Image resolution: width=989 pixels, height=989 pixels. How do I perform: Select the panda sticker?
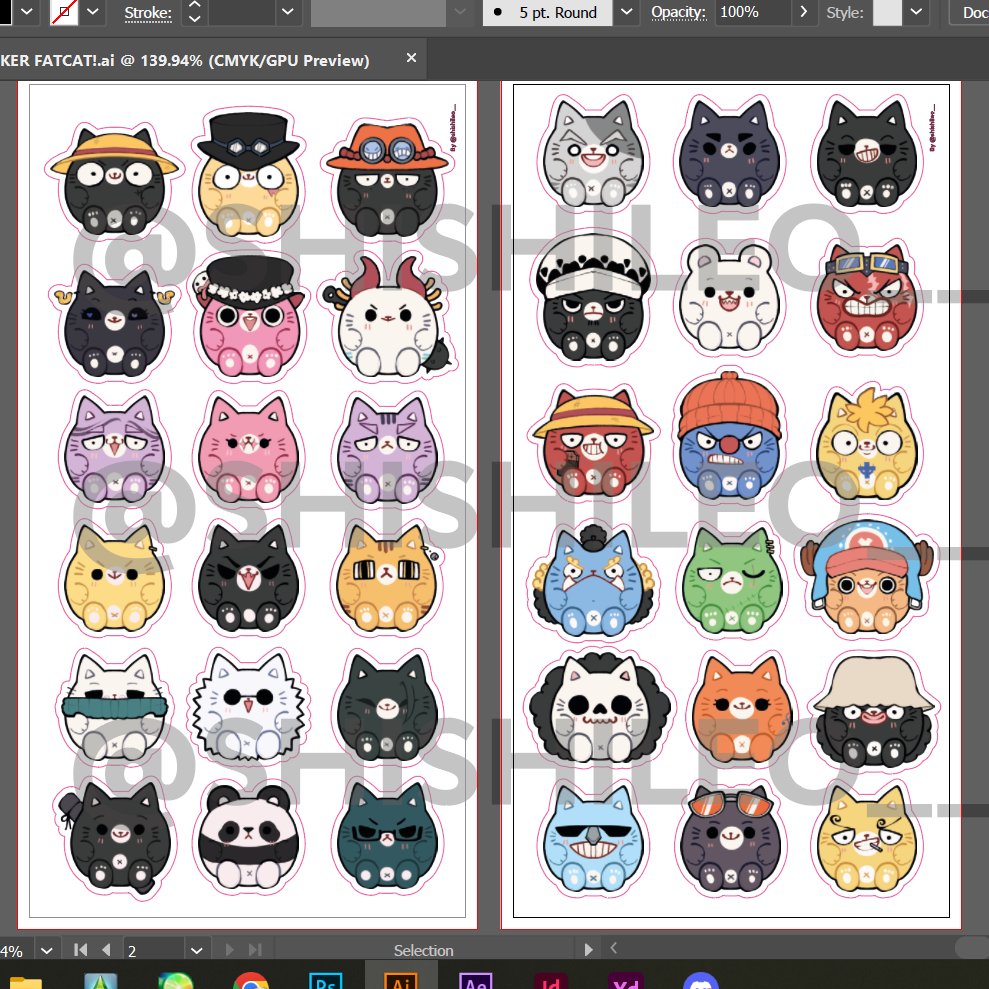[x=249, y=838]
